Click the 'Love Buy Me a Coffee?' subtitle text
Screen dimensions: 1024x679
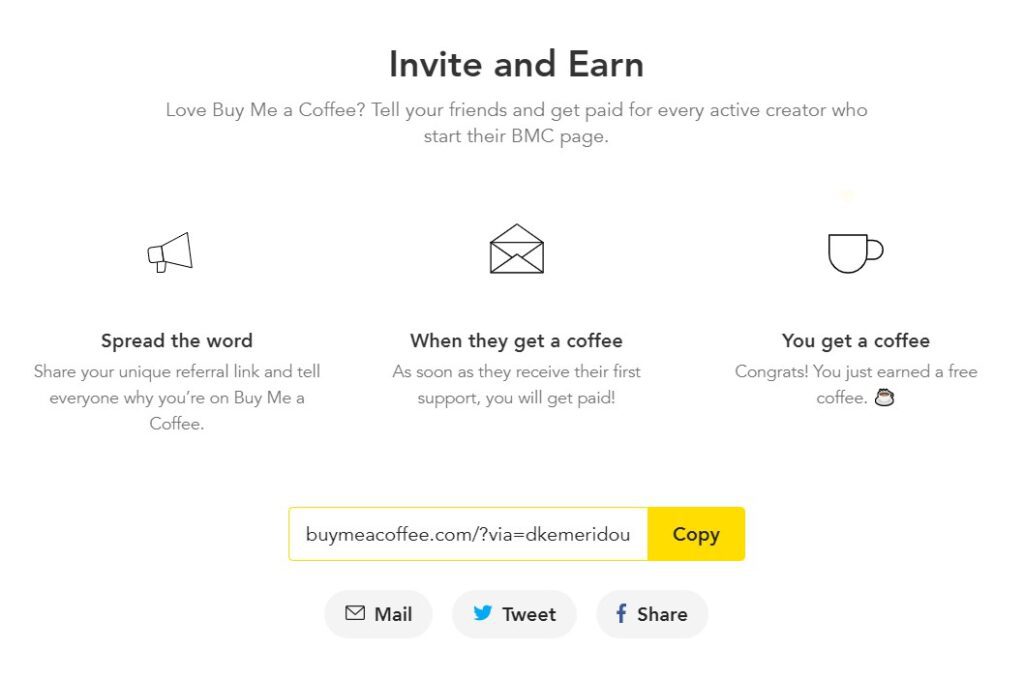[x=517, y=123]
